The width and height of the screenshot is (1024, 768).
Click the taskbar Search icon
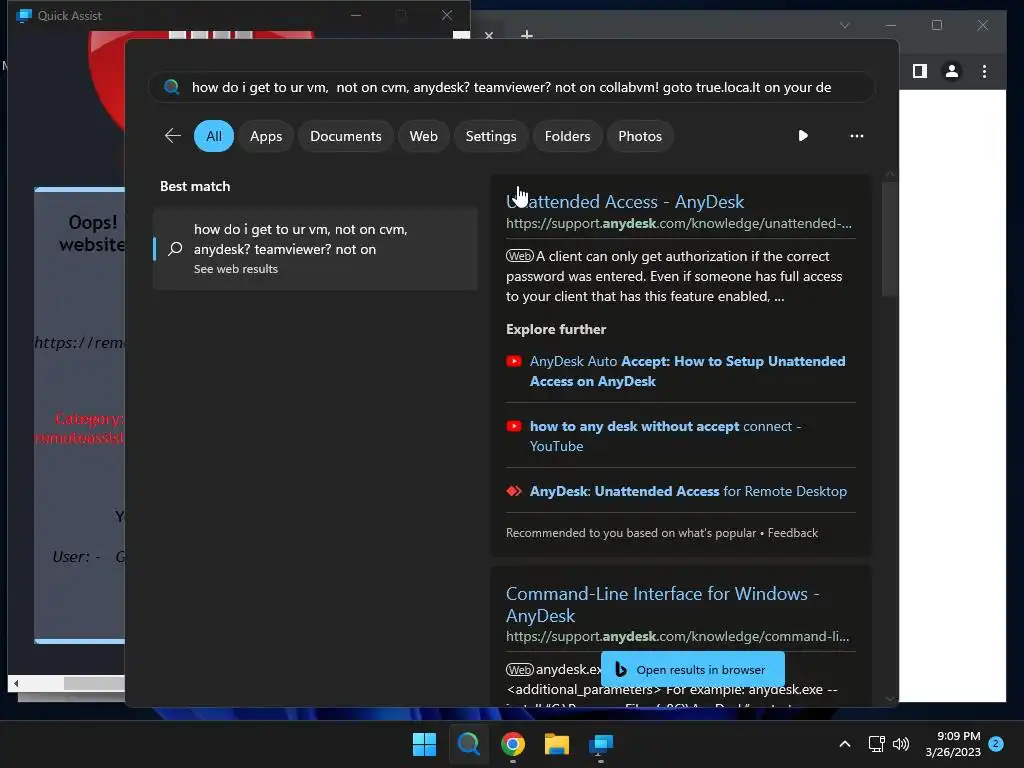pos(468,744)
